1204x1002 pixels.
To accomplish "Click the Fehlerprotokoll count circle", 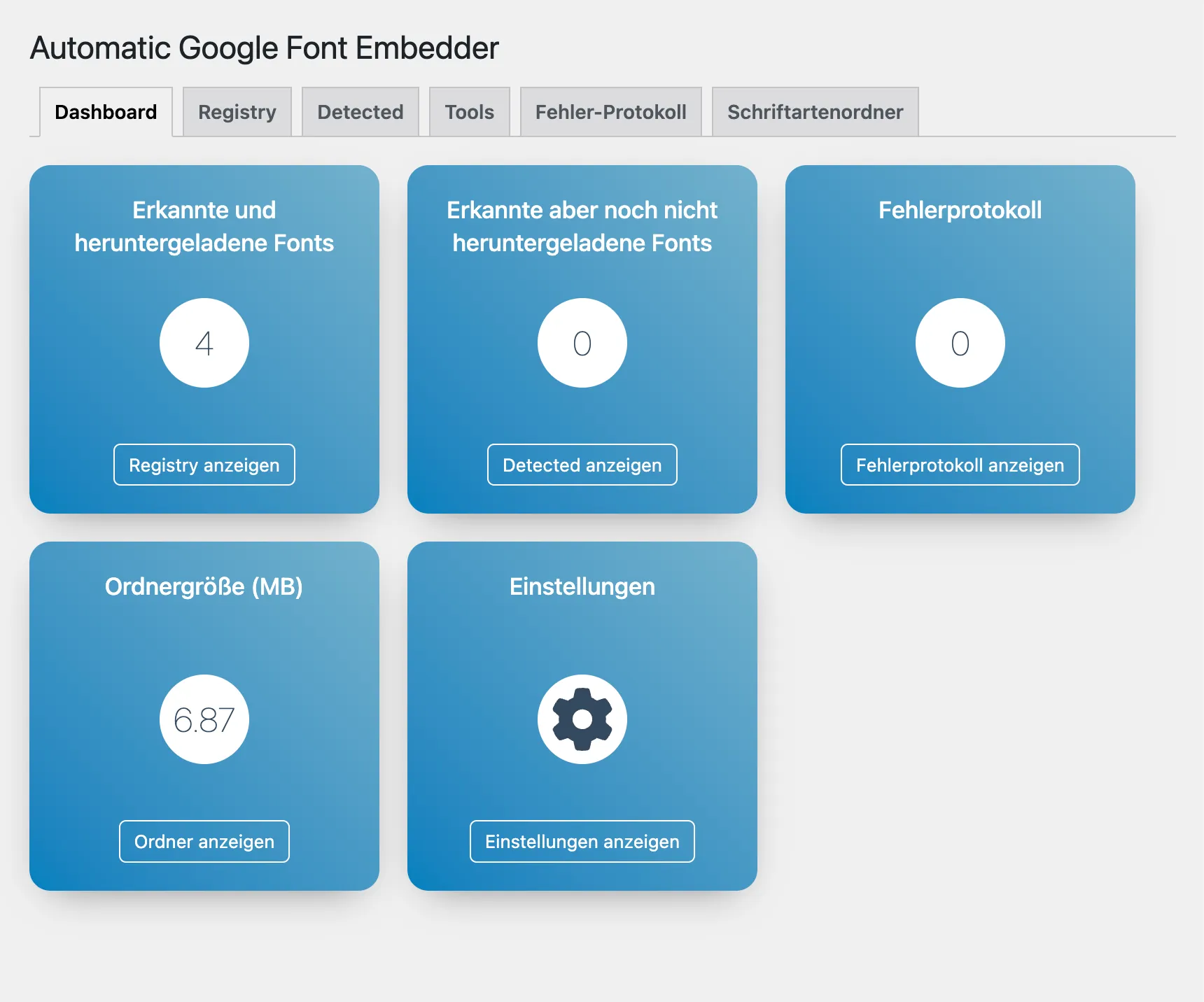I will [960, 343].
